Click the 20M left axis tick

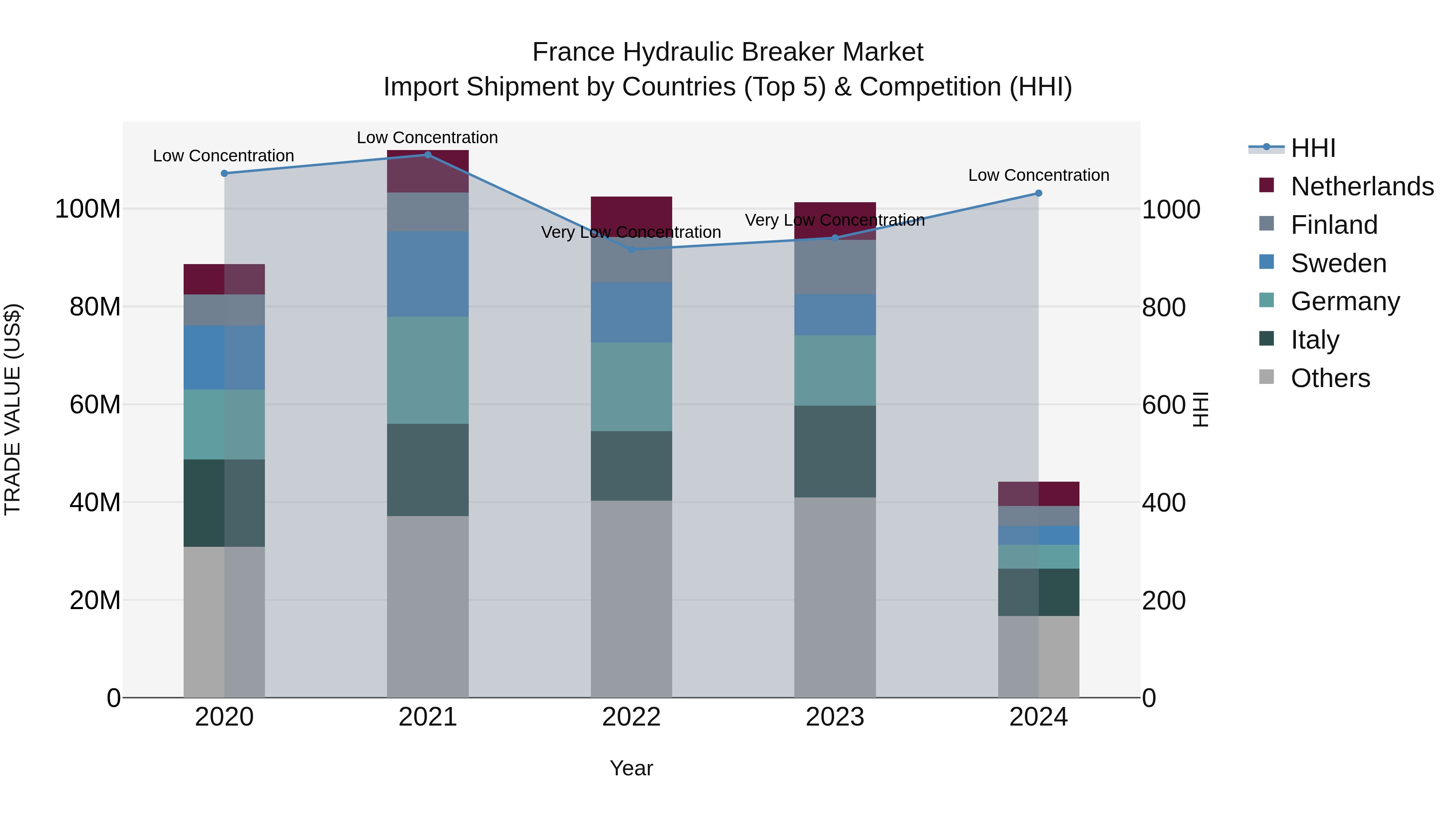click(x=95, y=600)
